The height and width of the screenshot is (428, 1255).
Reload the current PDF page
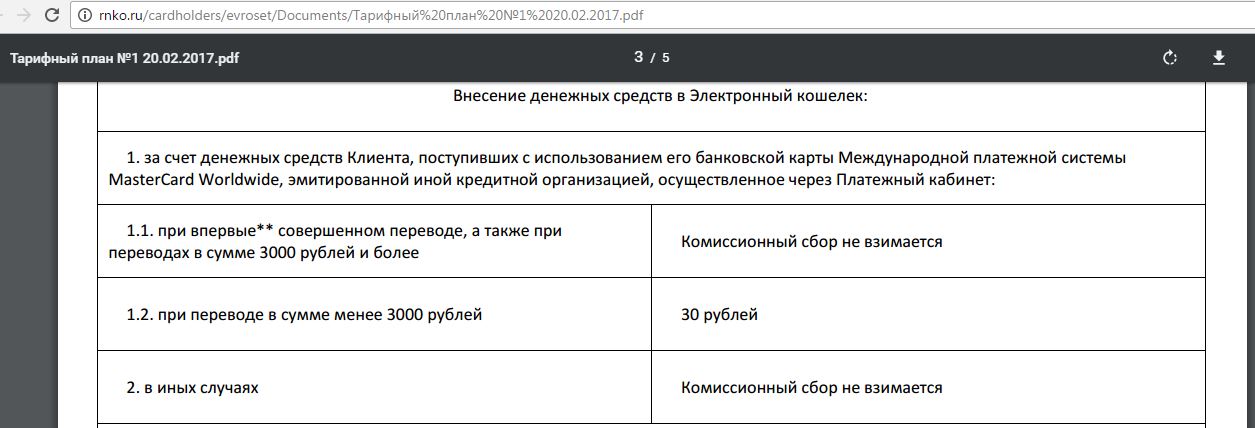pyautogui.click(x=53, y=15)
